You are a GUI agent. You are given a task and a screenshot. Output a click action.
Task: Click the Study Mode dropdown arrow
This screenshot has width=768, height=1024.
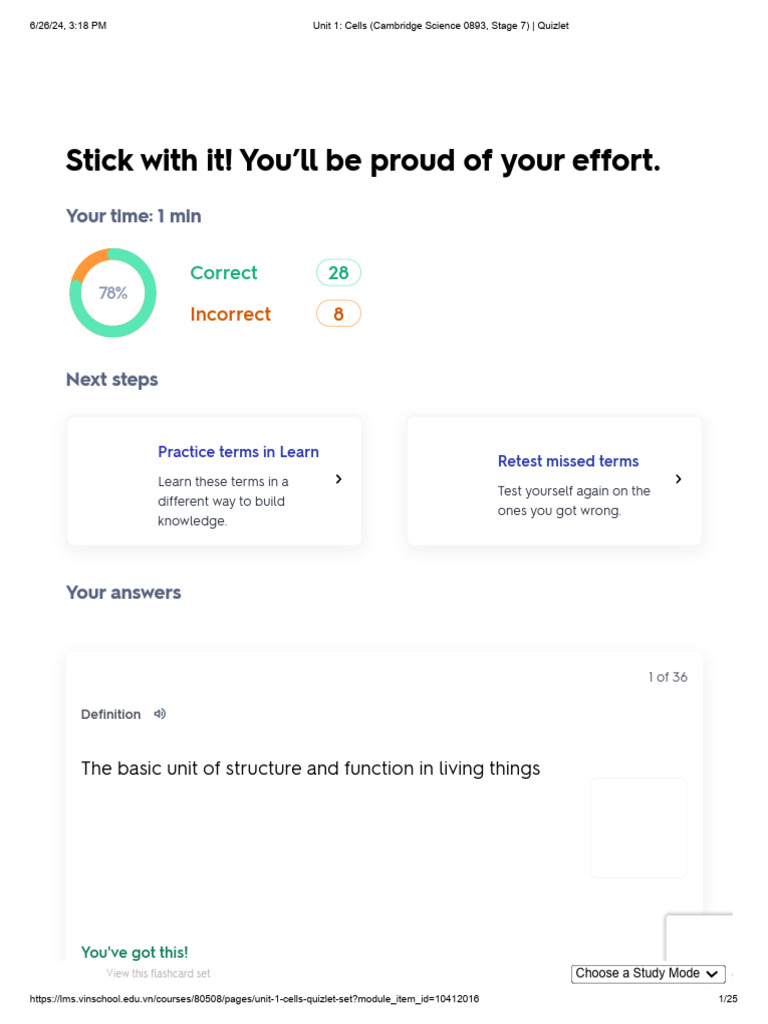[x=712, y=974]
